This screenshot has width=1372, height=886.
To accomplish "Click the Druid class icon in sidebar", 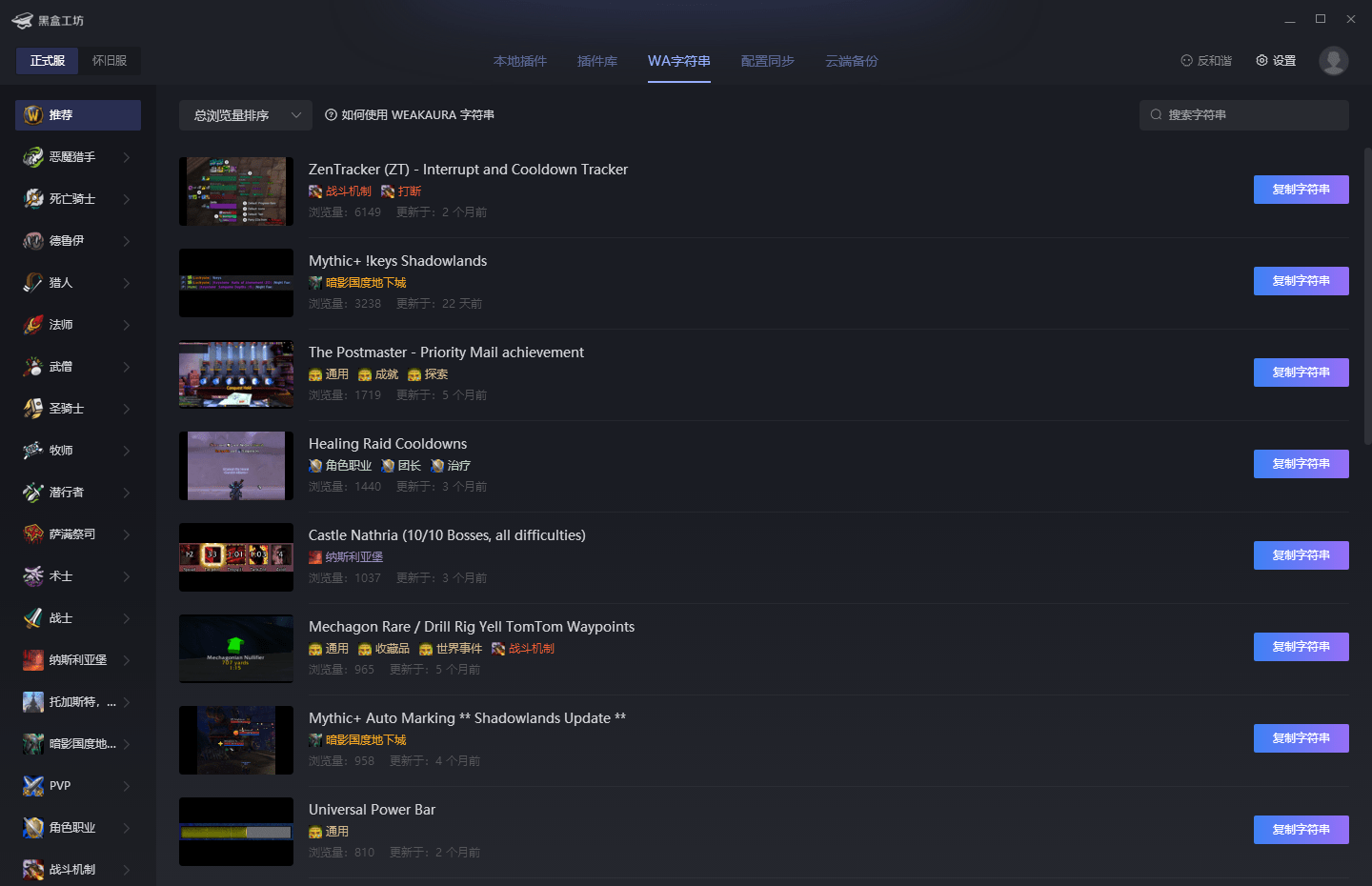I will point(33,241).
